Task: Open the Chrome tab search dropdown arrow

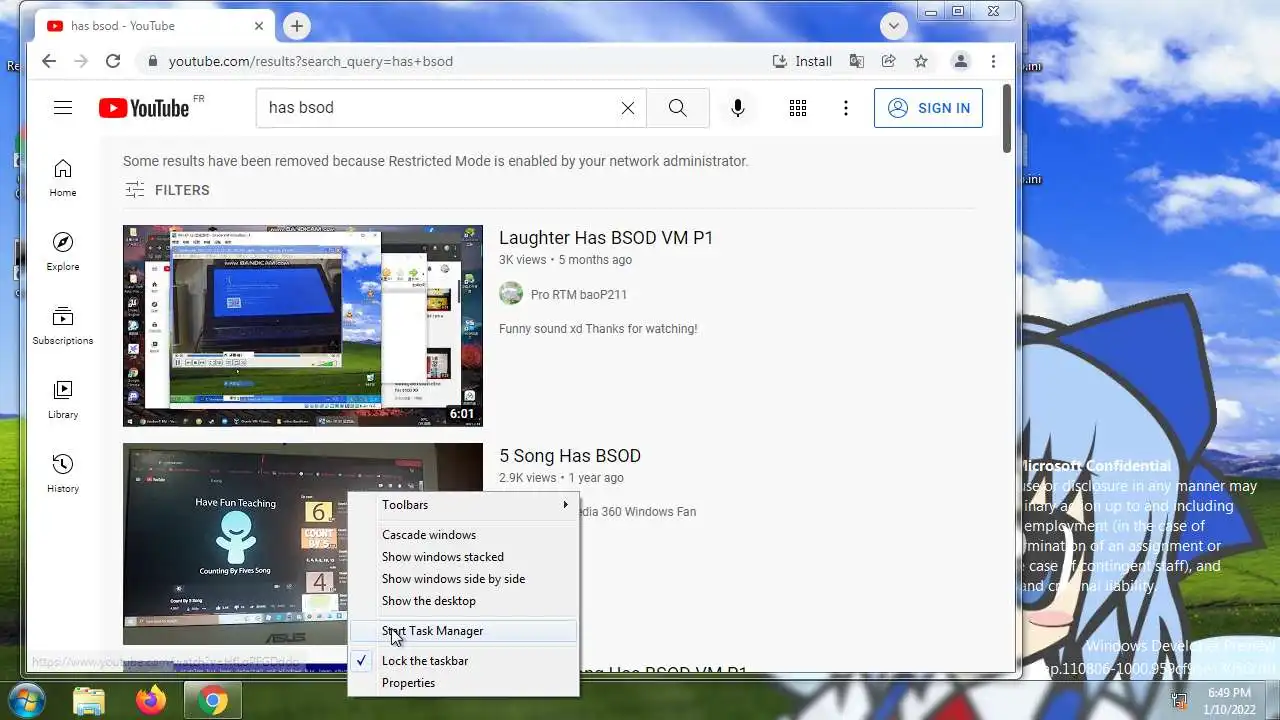Action: point(894,26)
